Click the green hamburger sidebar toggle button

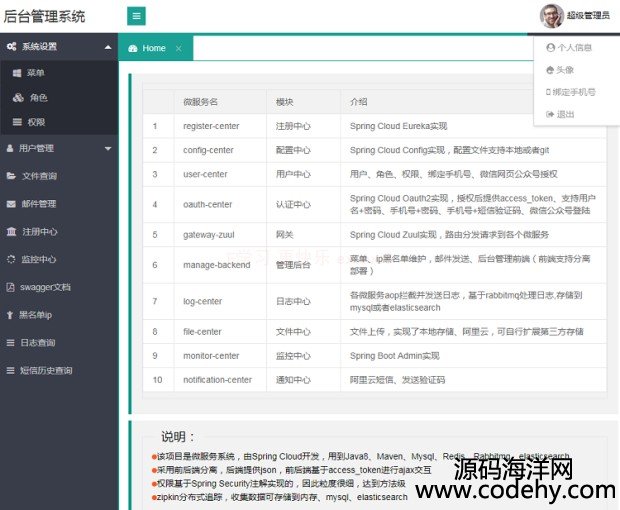tap(136, 16)
